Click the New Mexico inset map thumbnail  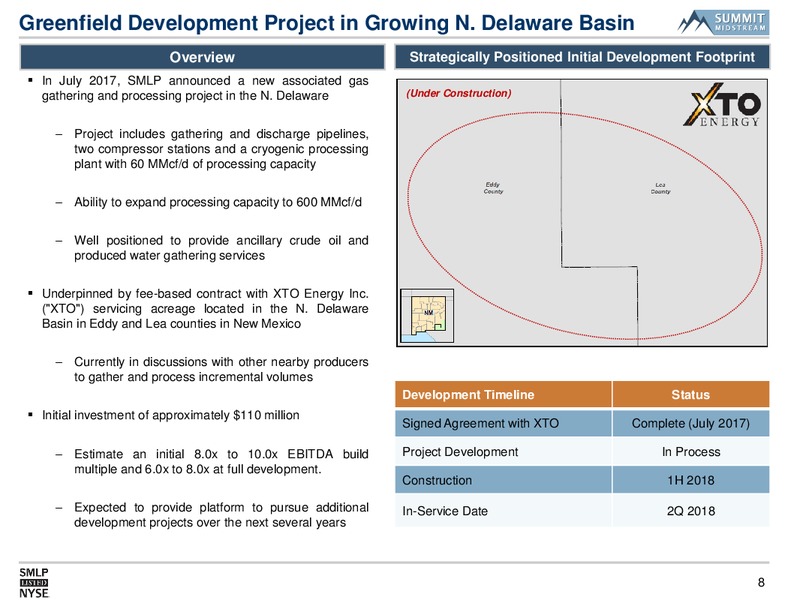[427, 316]
